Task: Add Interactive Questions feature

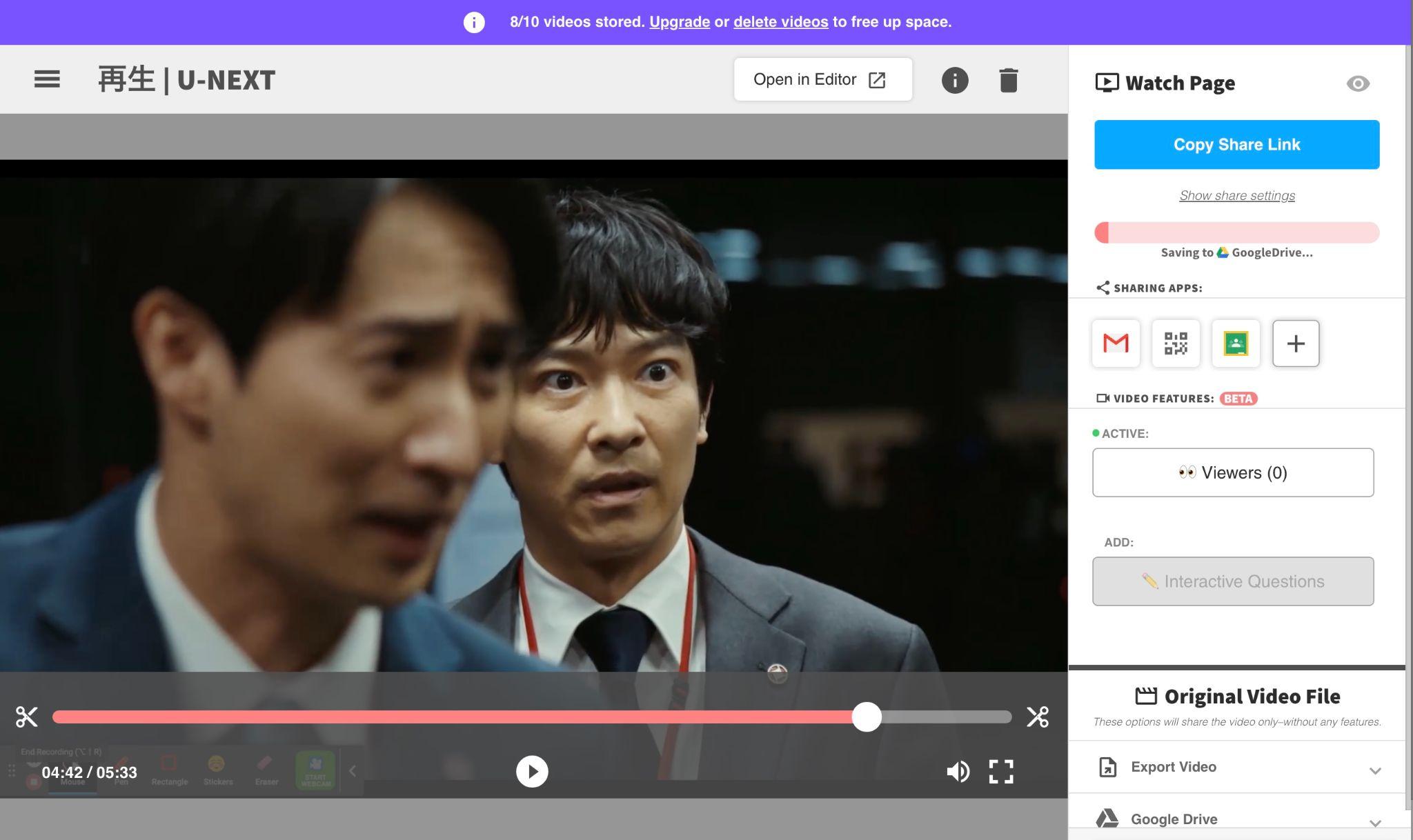Action: [1233, 581]
